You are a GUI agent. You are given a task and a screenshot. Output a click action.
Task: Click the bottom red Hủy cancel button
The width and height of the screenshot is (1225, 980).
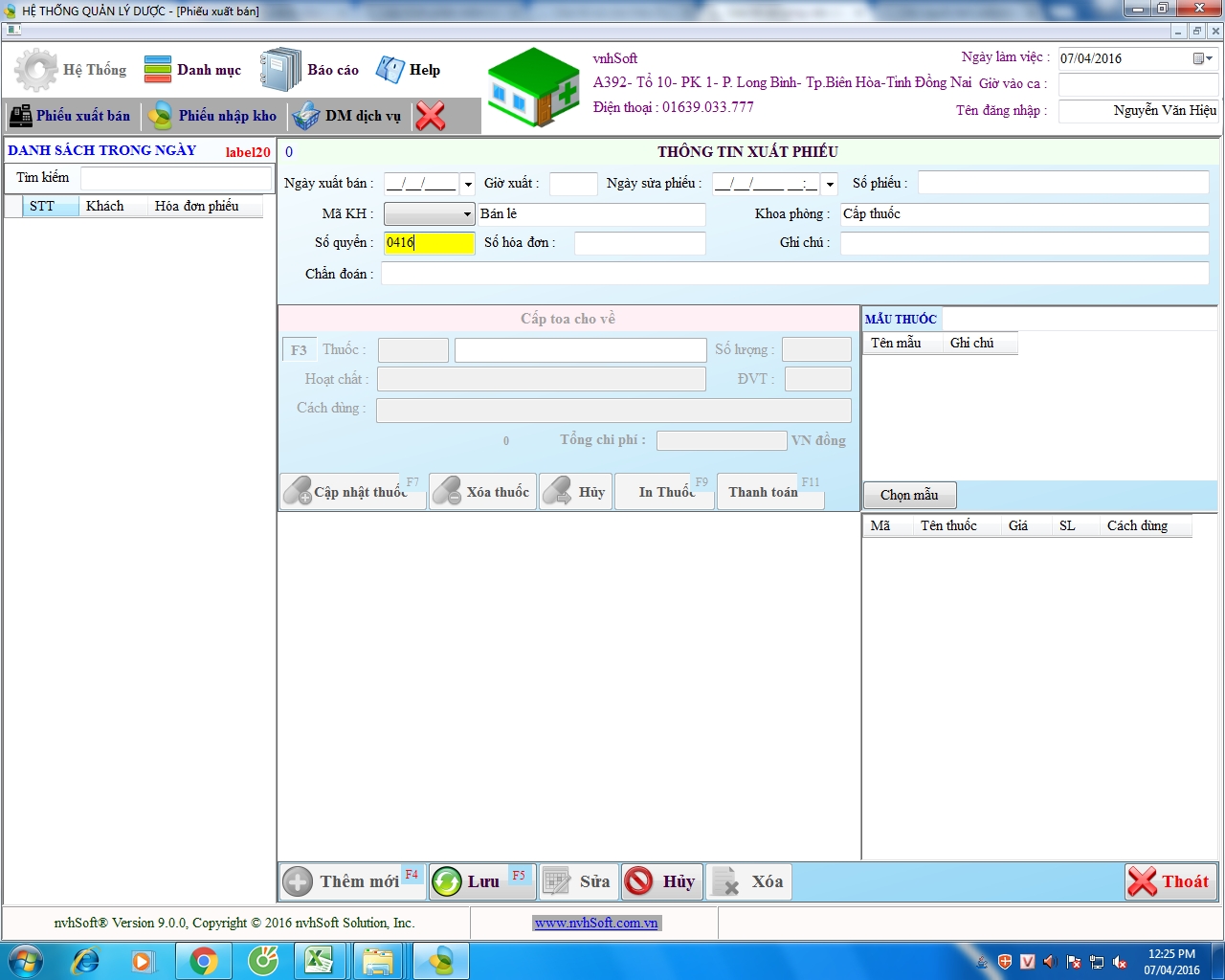click(662, 881)
